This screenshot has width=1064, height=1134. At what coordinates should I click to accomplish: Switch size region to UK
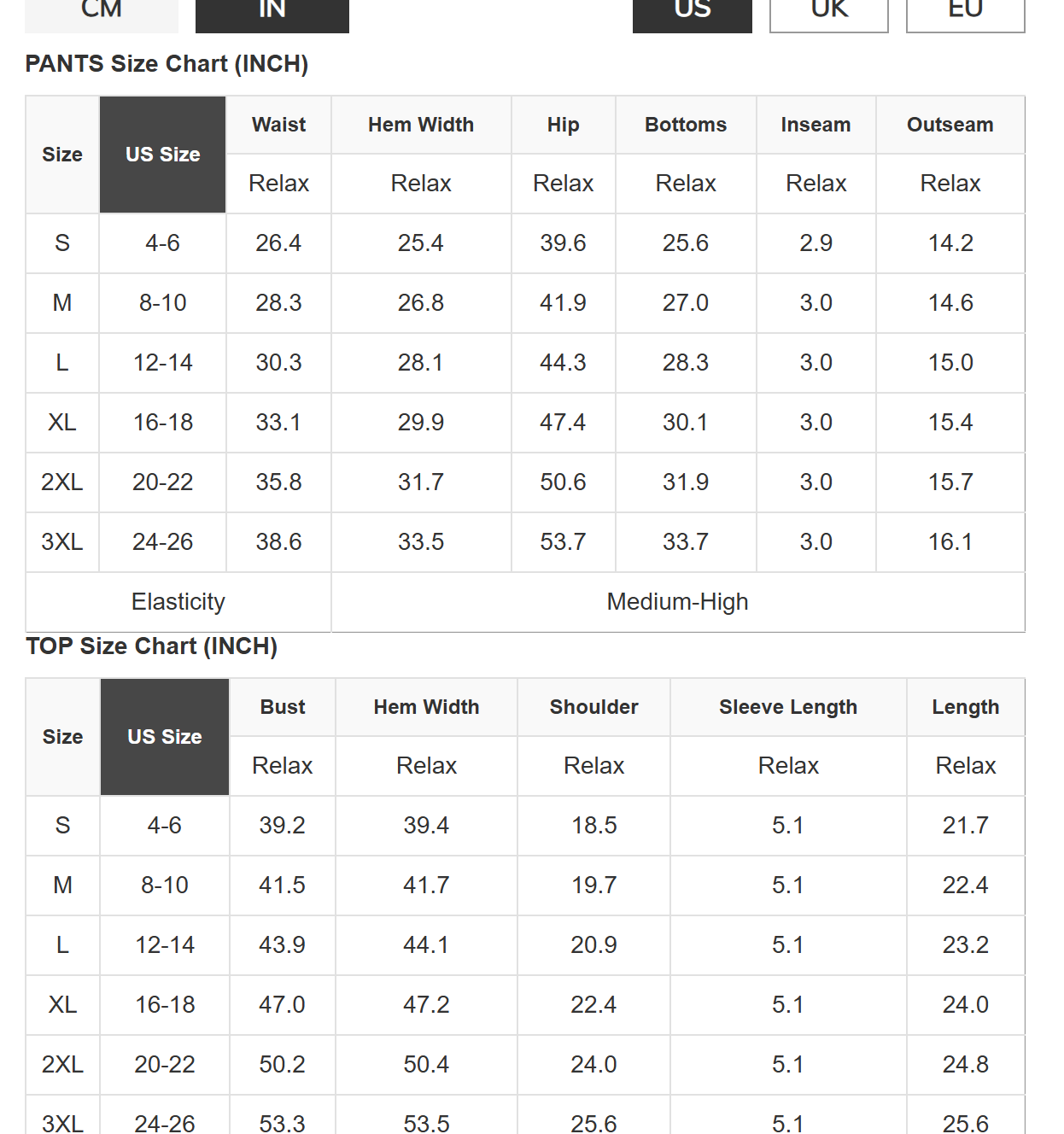[829, 15]
